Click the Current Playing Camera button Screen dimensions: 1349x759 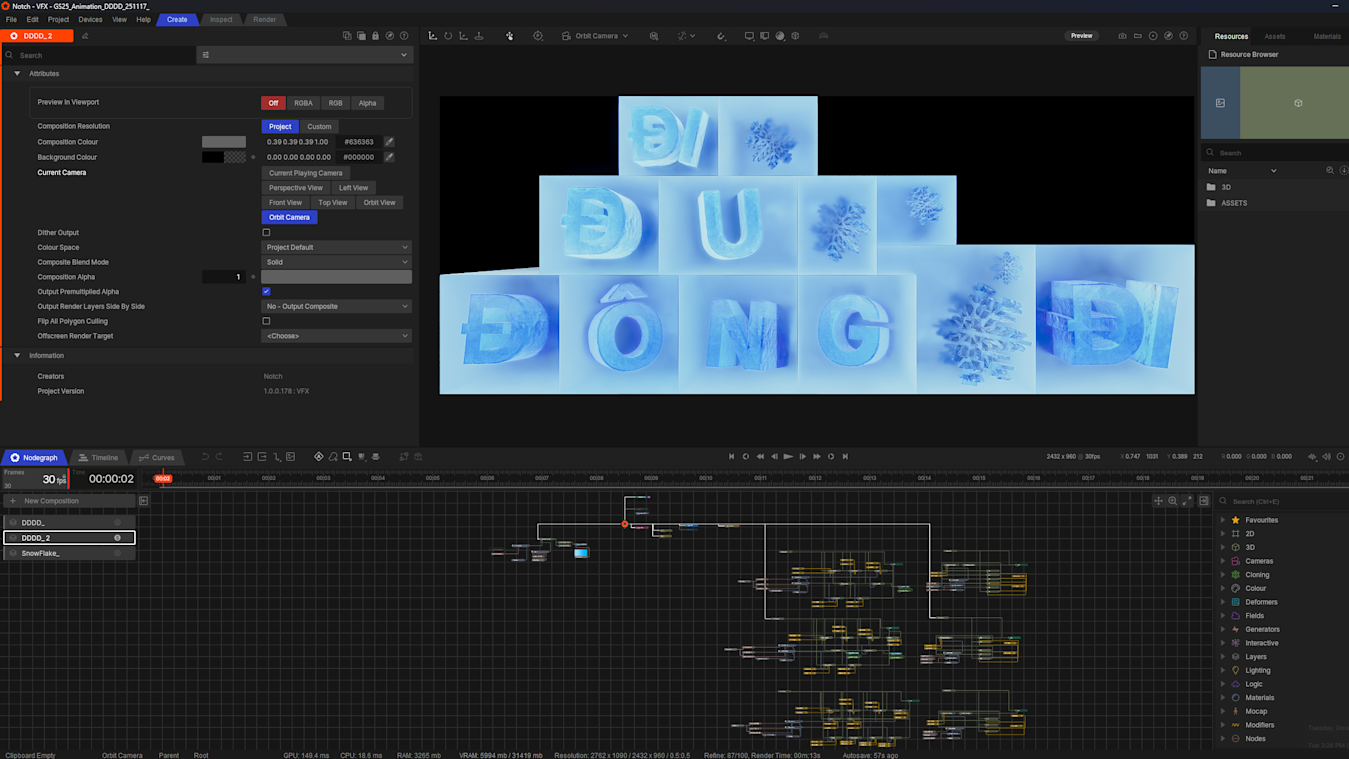305,173
